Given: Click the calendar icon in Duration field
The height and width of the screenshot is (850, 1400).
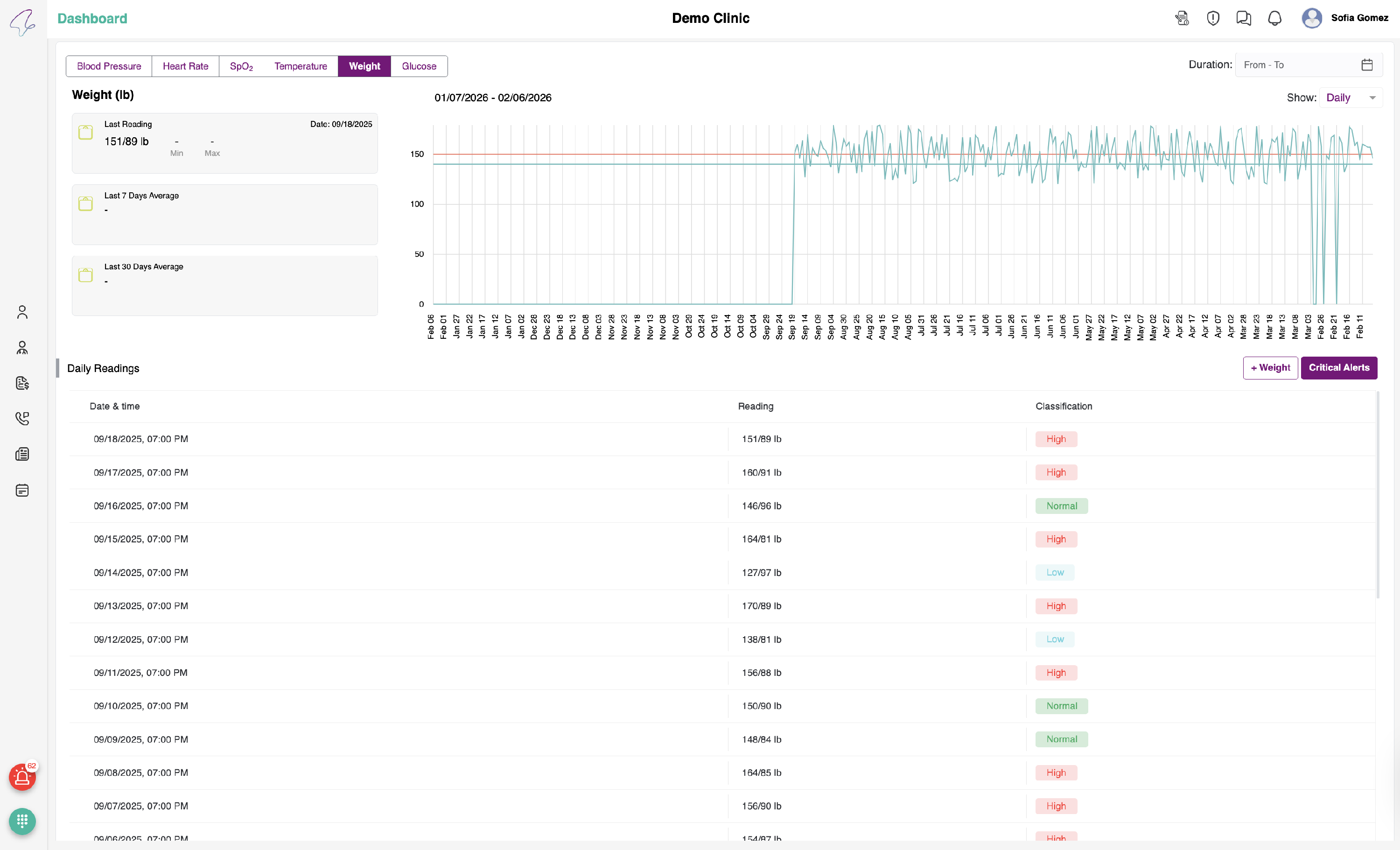Looking at the screenshot, I should tap(1366, 65).
